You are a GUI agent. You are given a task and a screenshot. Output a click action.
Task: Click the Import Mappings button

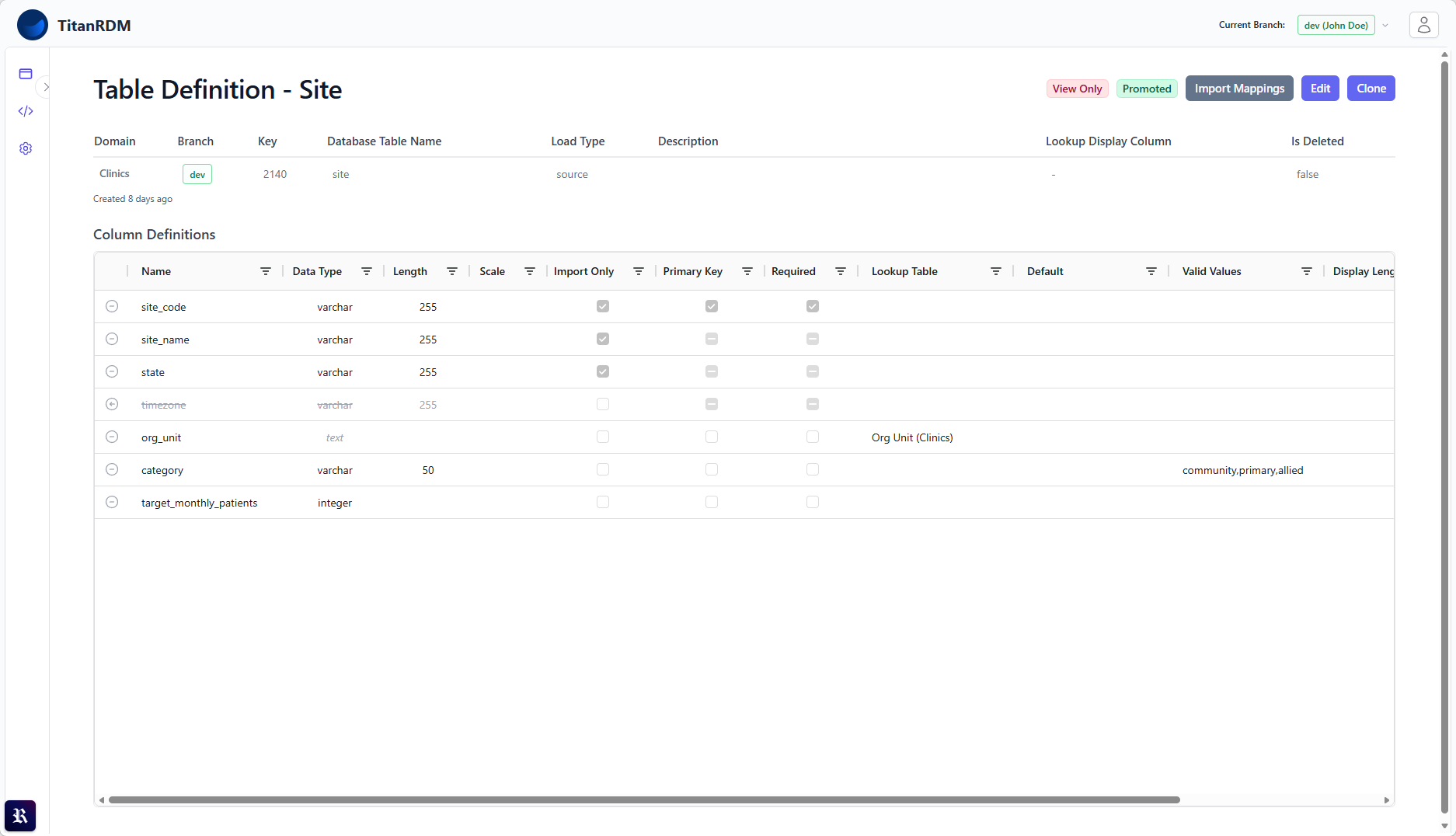click(x=1239, y=89)
